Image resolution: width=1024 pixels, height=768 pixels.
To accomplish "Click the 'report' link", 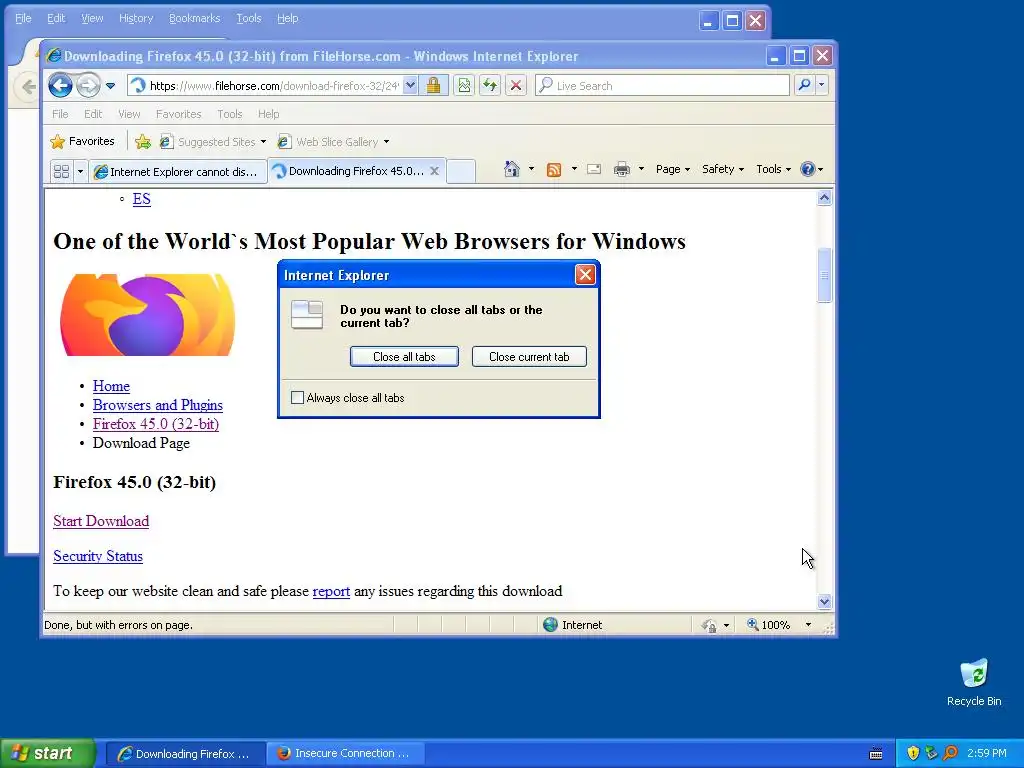I will (331, 591).
